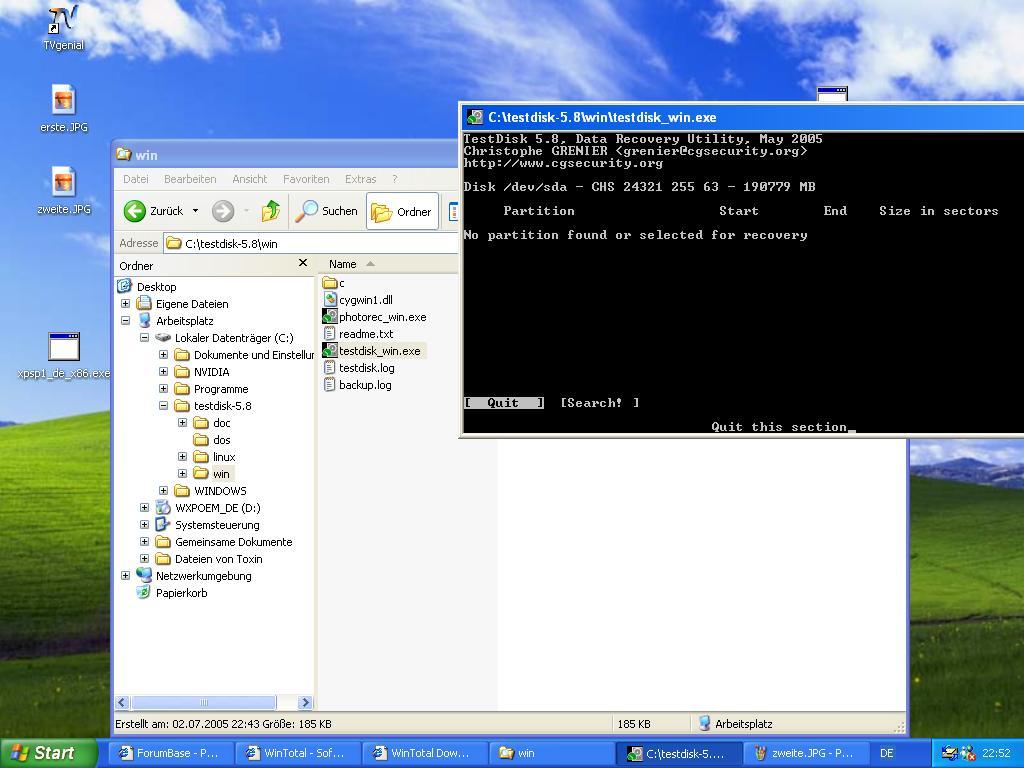Click the folder tree scroll left arrow

coord(122,703)
